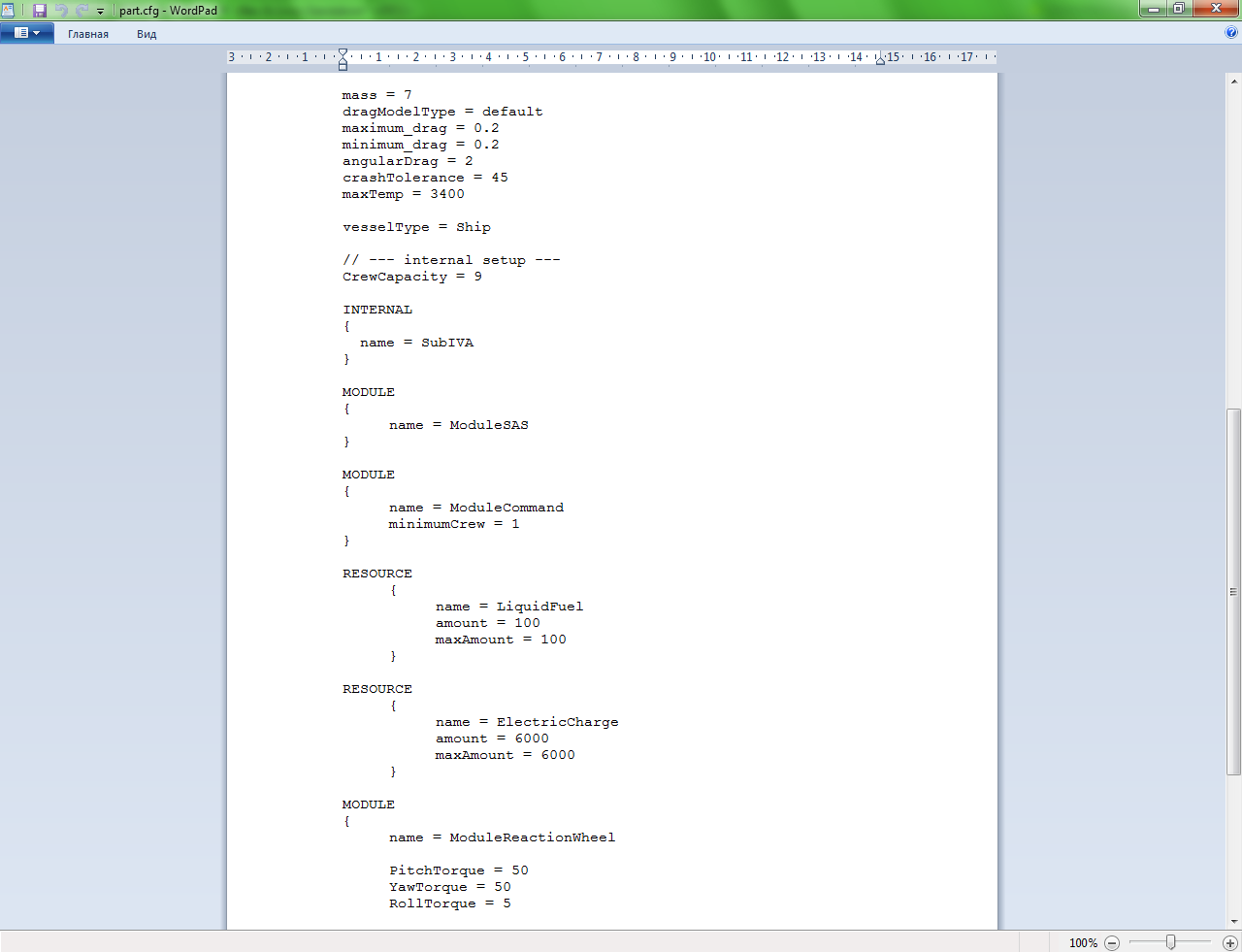This screenshot has height=952, width=1242.
Task: Click the scrollbar up arrow
Action: pyautogui.click(x=1233, y=82)
